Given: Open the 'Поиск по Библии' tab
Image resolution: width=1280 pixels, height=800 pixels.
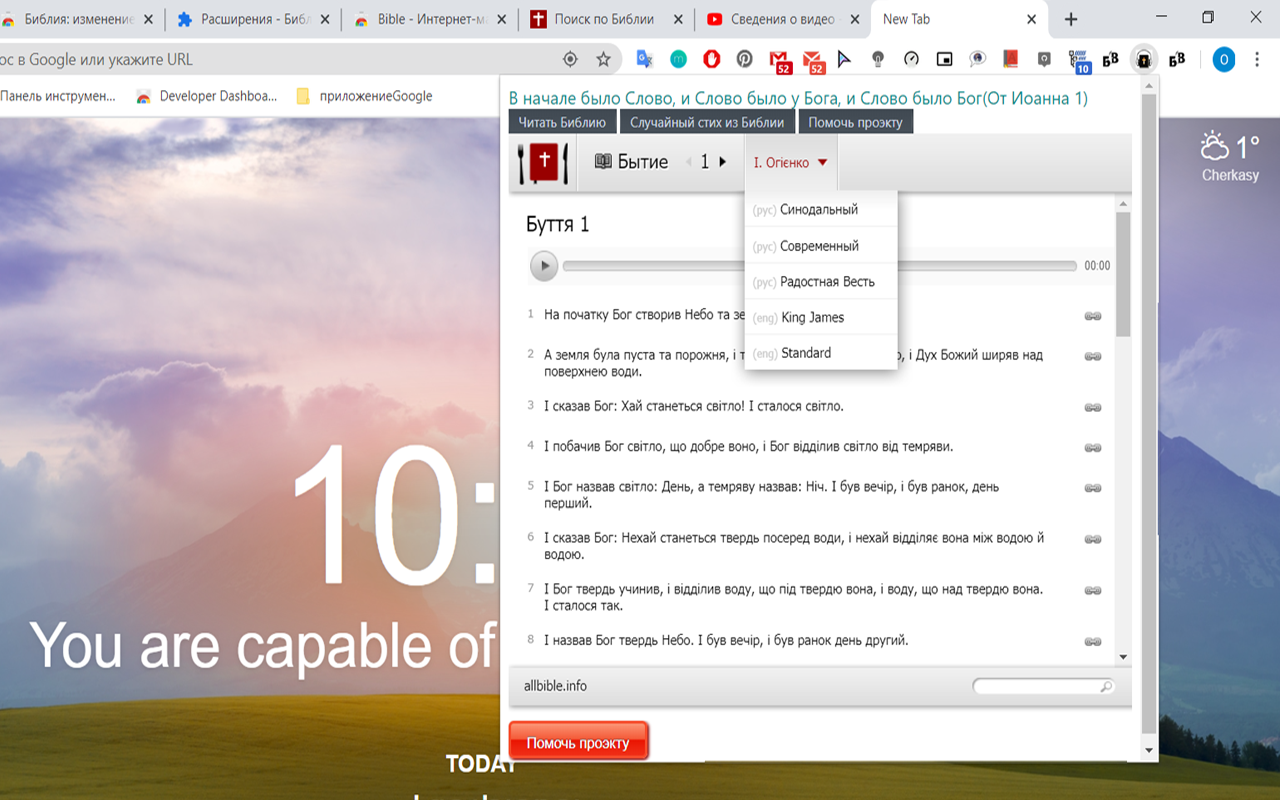Looking at the screenshot, I should tap(607, 19).
